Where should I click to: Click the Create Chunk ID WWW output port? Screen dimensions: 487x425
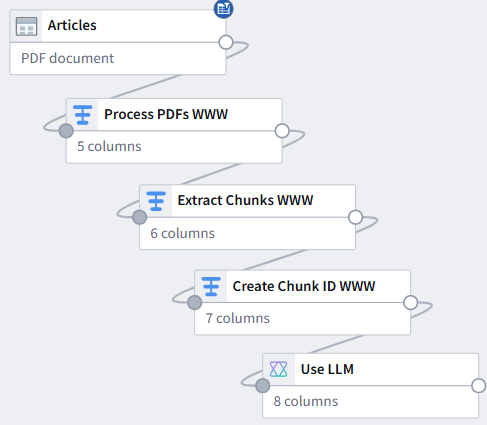pos(411,303)
